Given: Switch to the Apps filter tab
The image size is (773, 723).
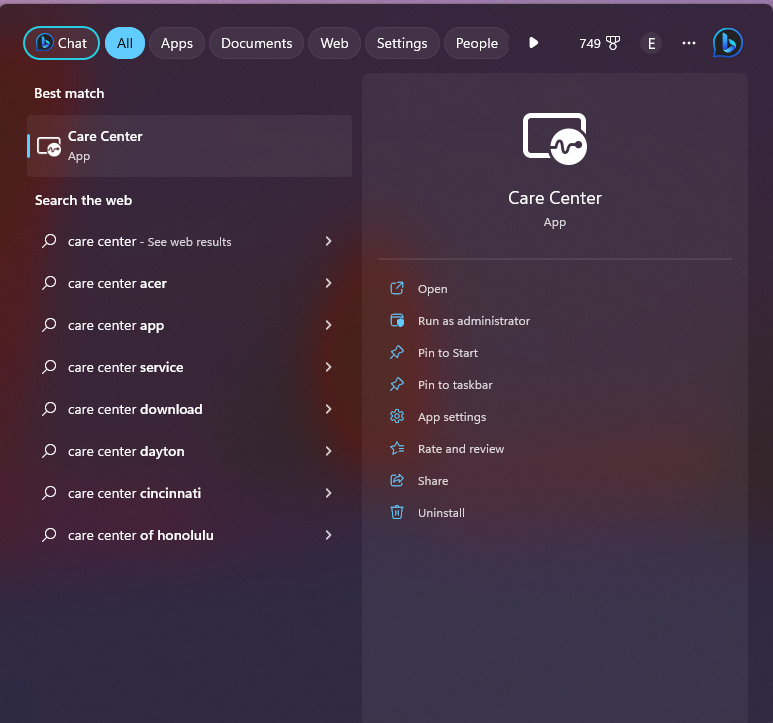Looking at the screenshot, I should click(x=176, y=43).
